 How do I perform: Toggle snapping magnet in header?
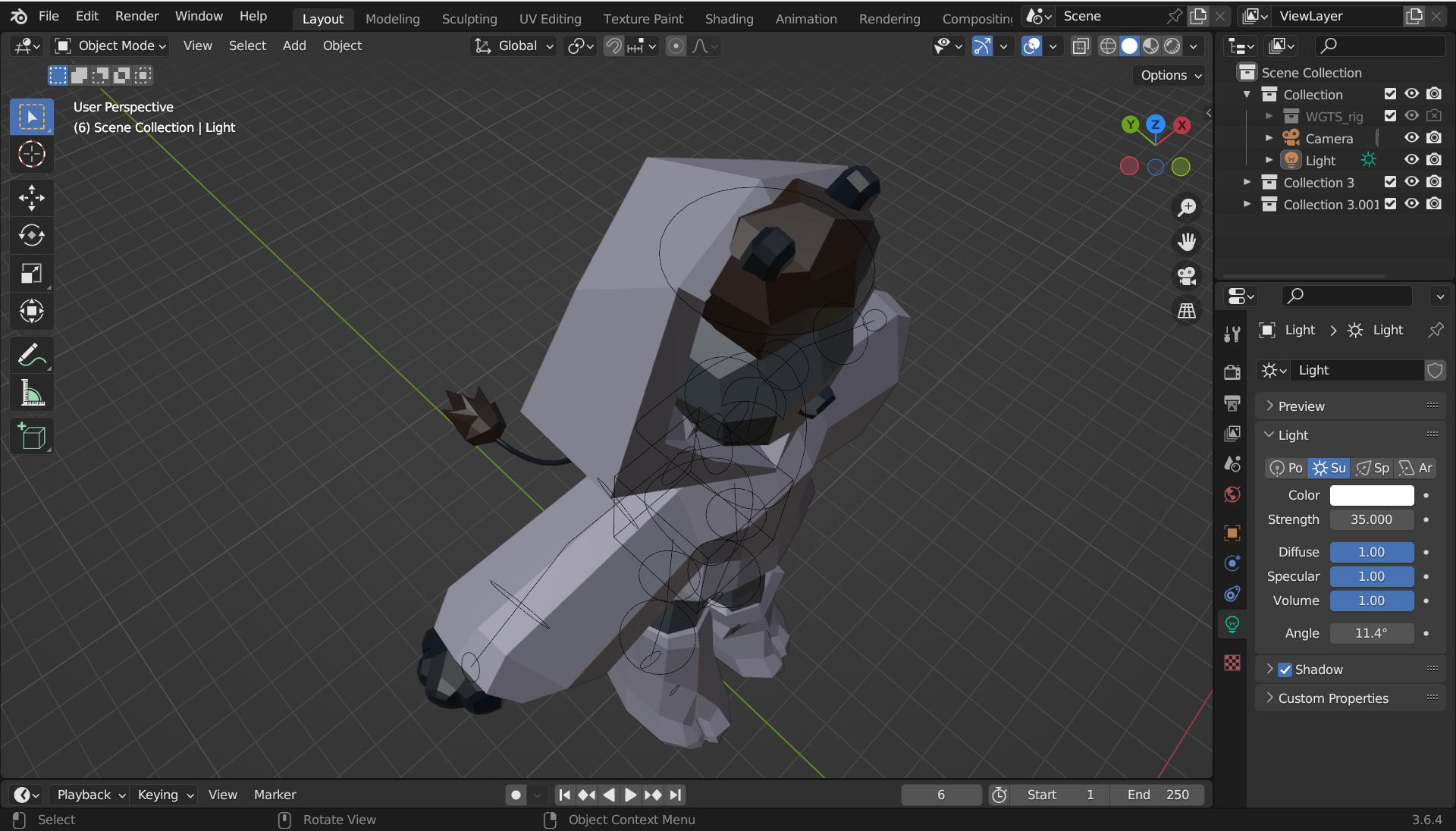tap(613, 46)
